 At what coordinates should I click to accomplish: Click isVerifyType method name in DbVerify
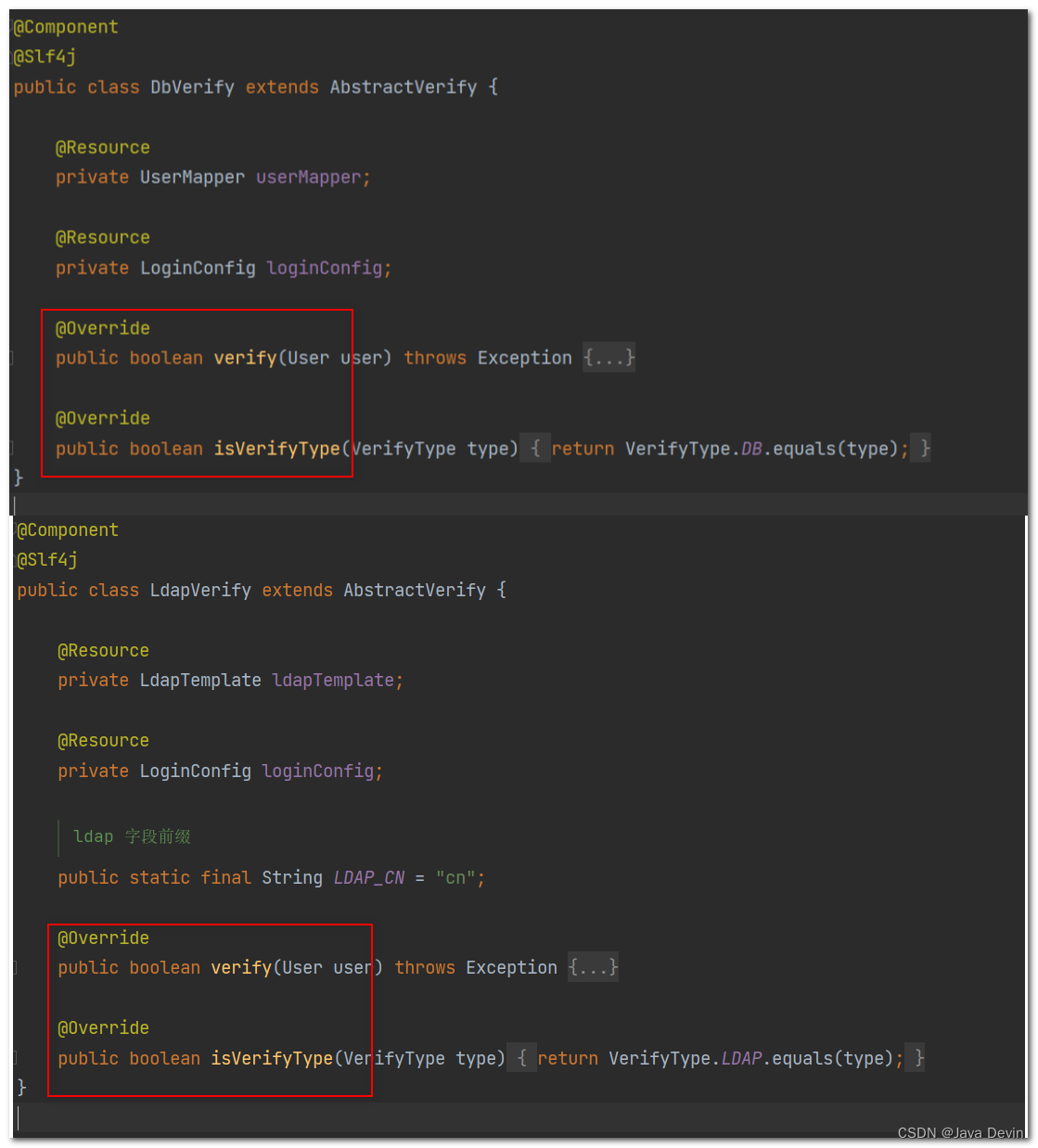pos(277,449)
